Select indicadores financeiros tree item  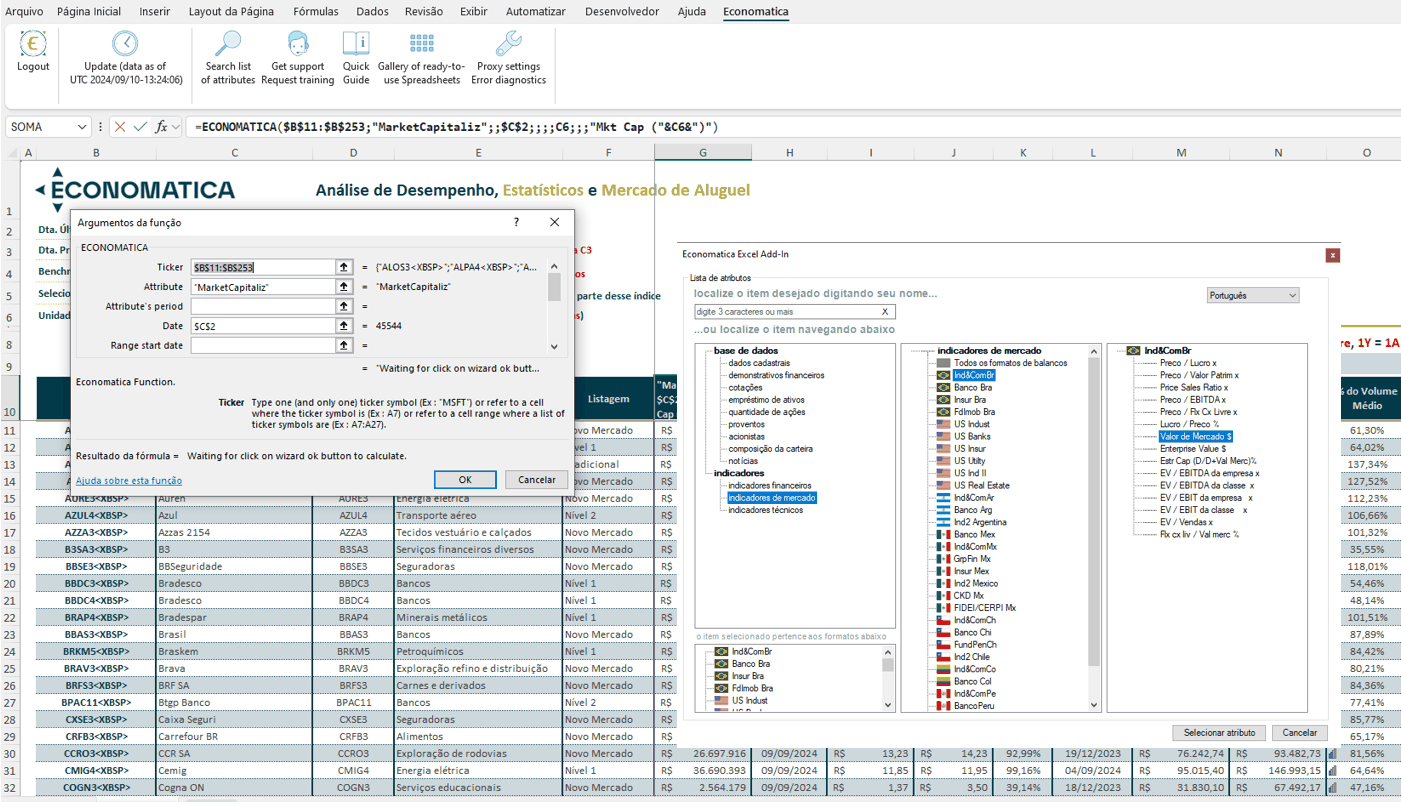(x=769, y=485)
